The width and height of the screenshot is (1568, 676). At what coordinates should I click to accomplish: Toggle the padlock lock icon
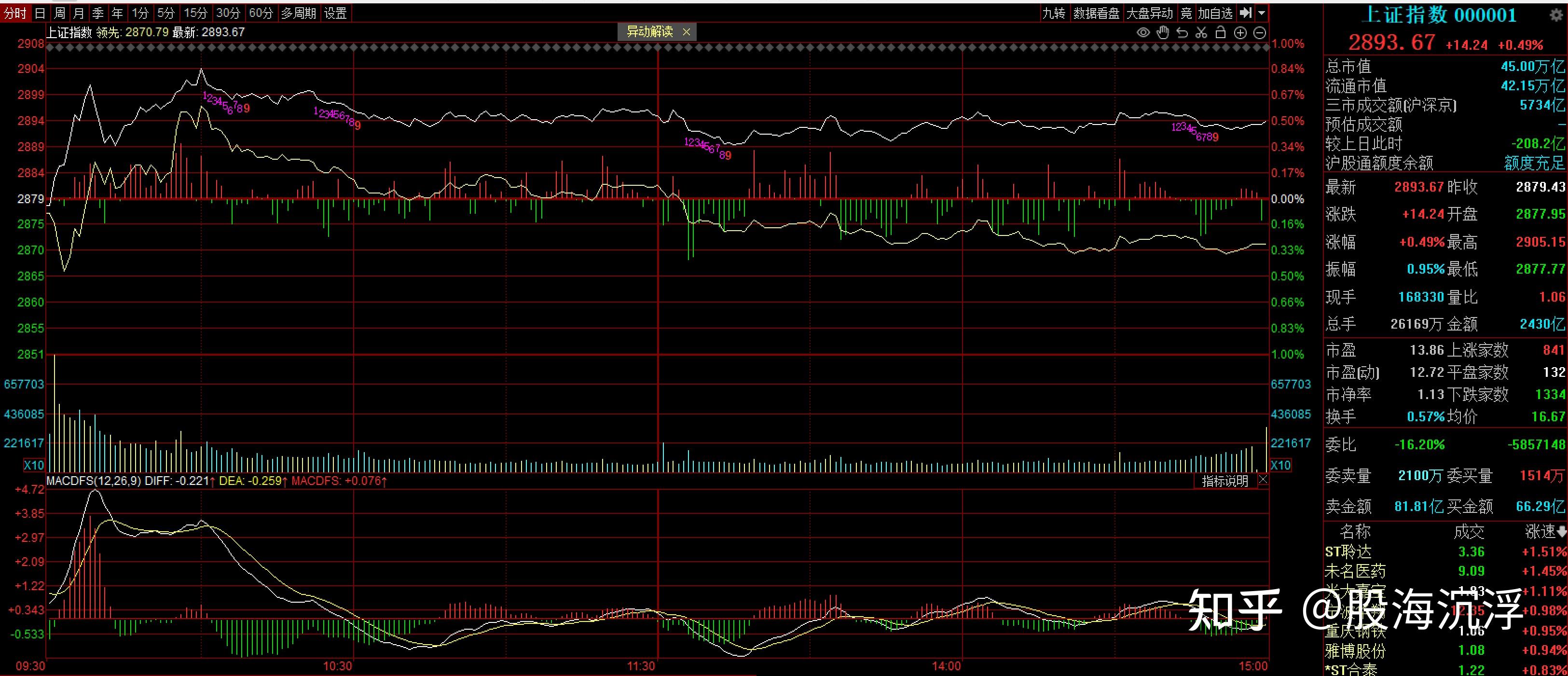click(x=1221, y=33)
